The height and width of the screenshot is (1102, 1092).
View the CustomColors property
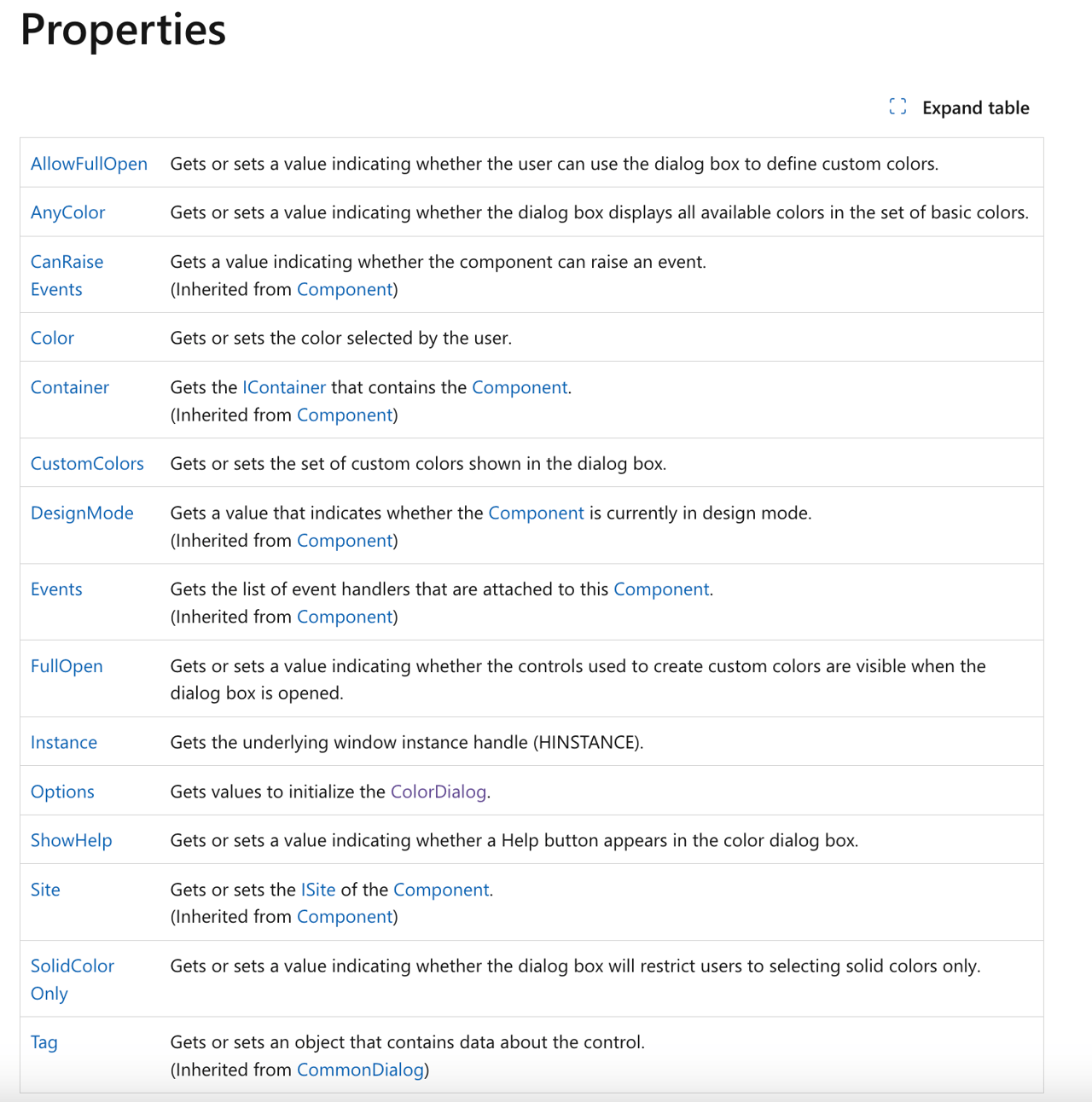pos(87,464)
